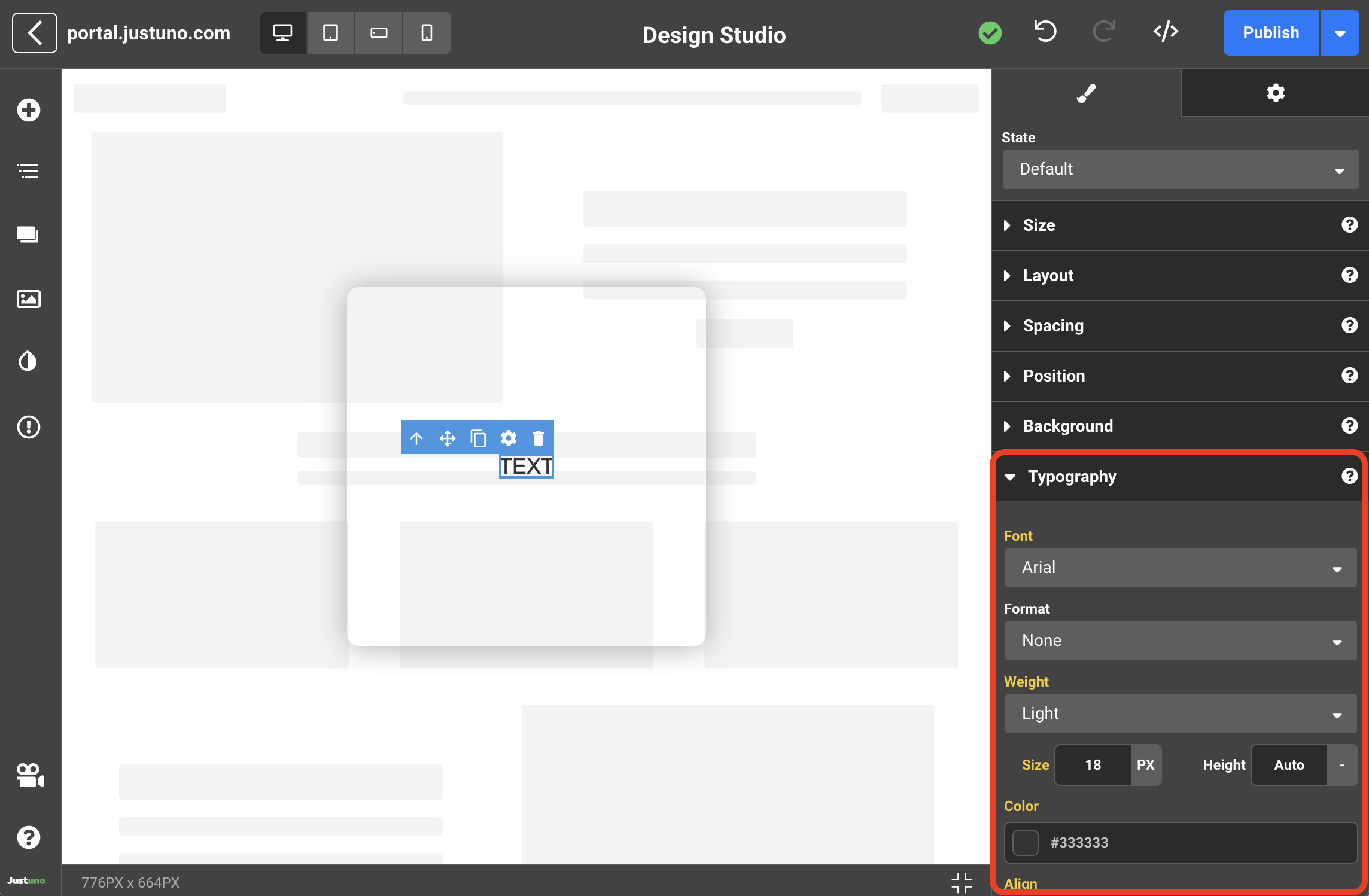Click the color droplet theme icon
1369x896 pixels.
pyautogui.click(x=28, y=361)
